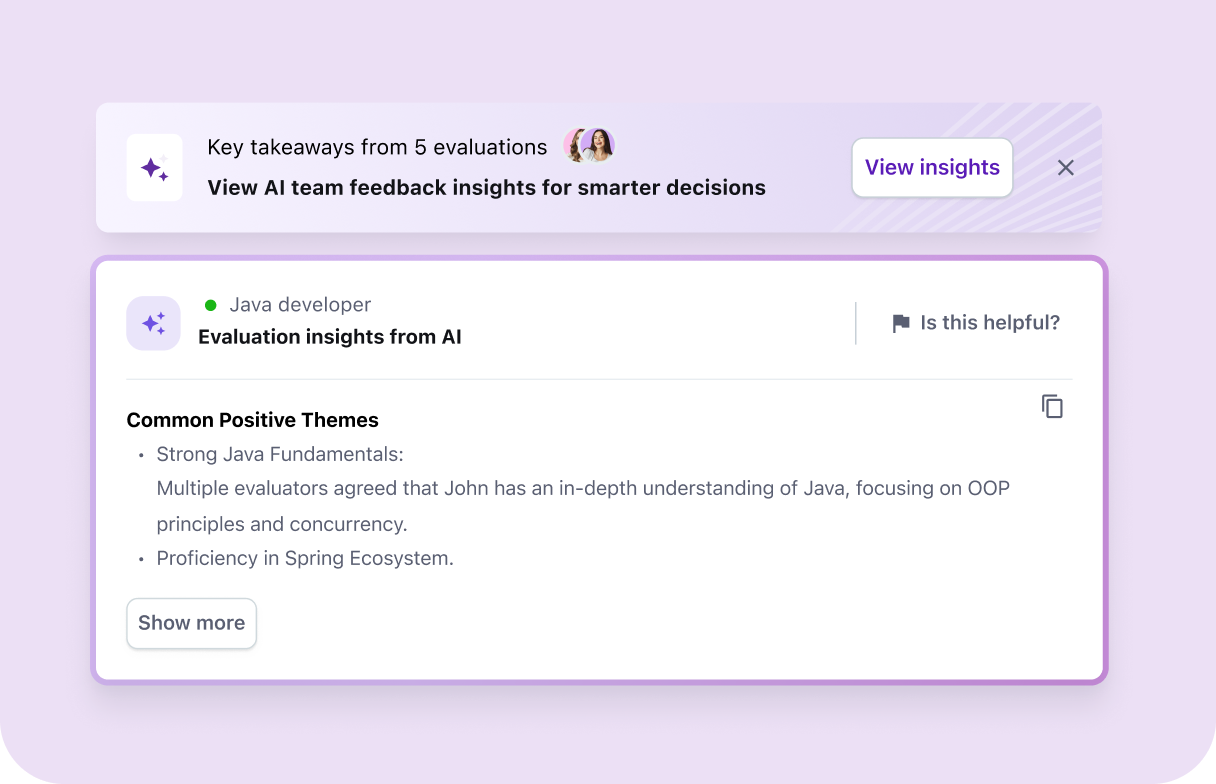The height and width of the screenshot is (784, 1216).
Task: Click the "Common Positive Themes" heading
Action: point(253,420)
